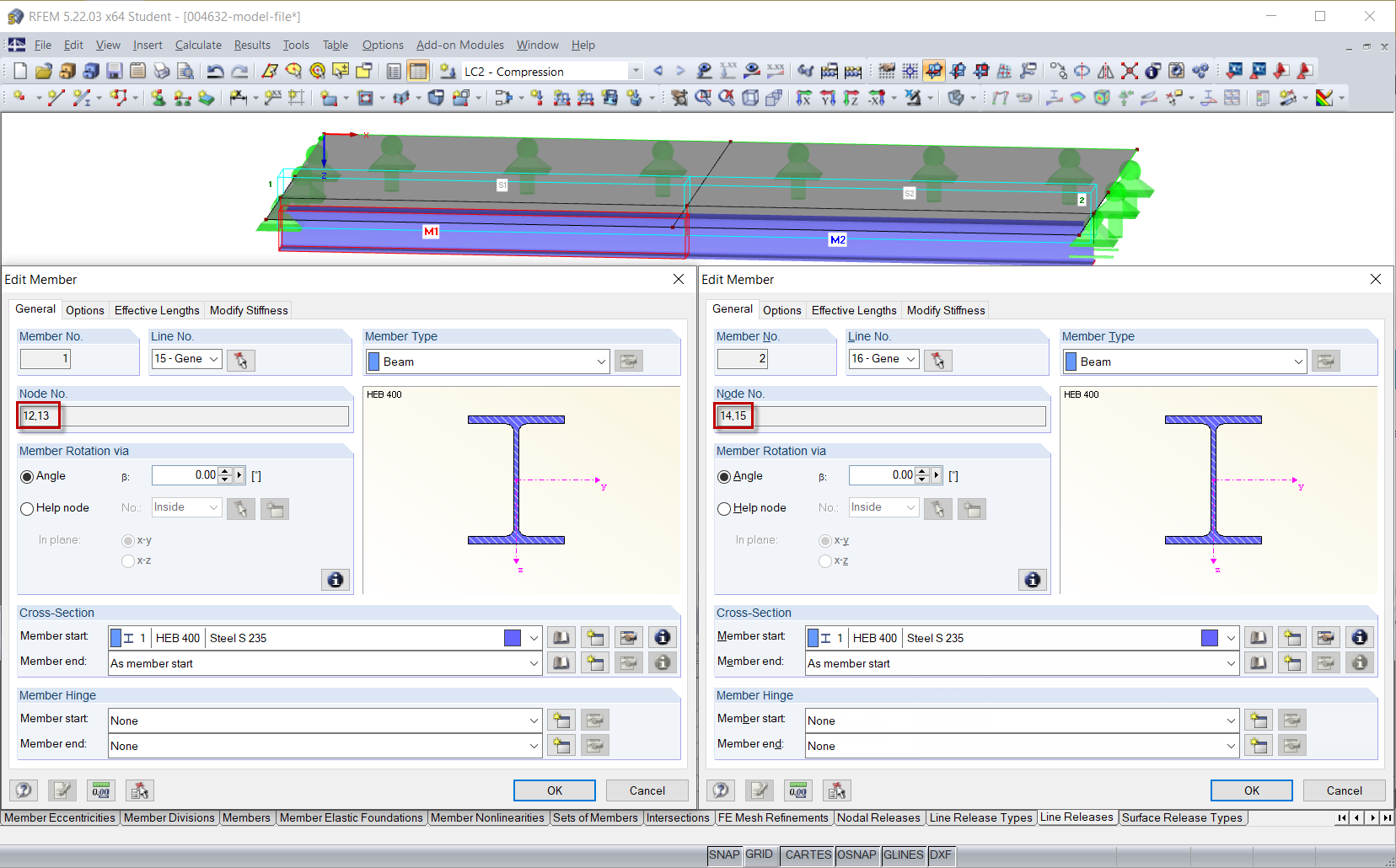Open the Calculate menu

click(198, 46)
